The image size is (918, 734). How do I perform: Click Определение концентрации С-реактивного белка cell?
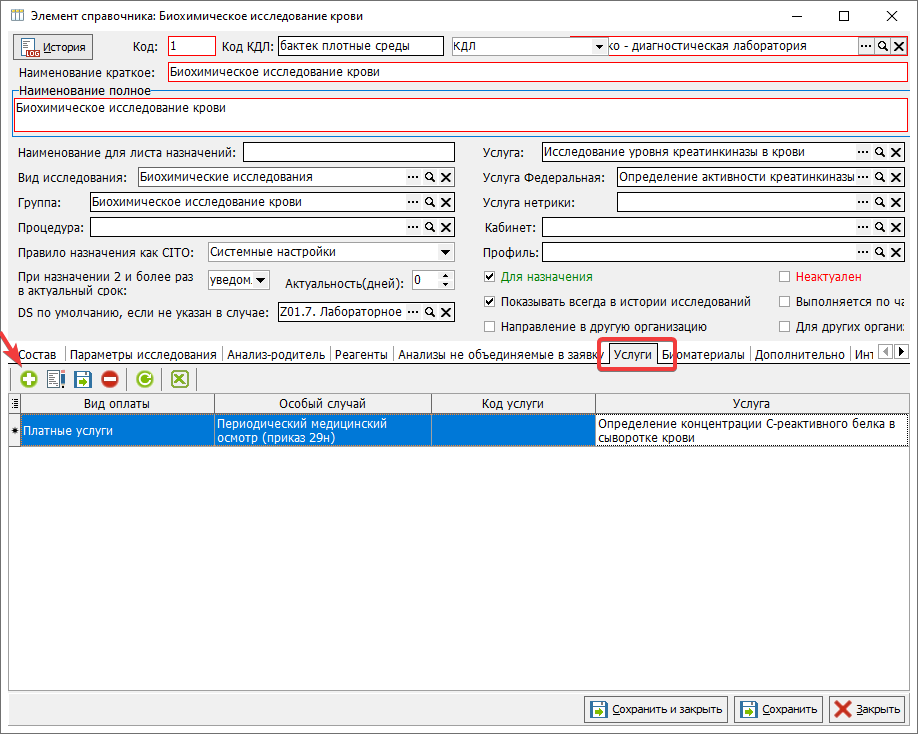pos(752,431)
